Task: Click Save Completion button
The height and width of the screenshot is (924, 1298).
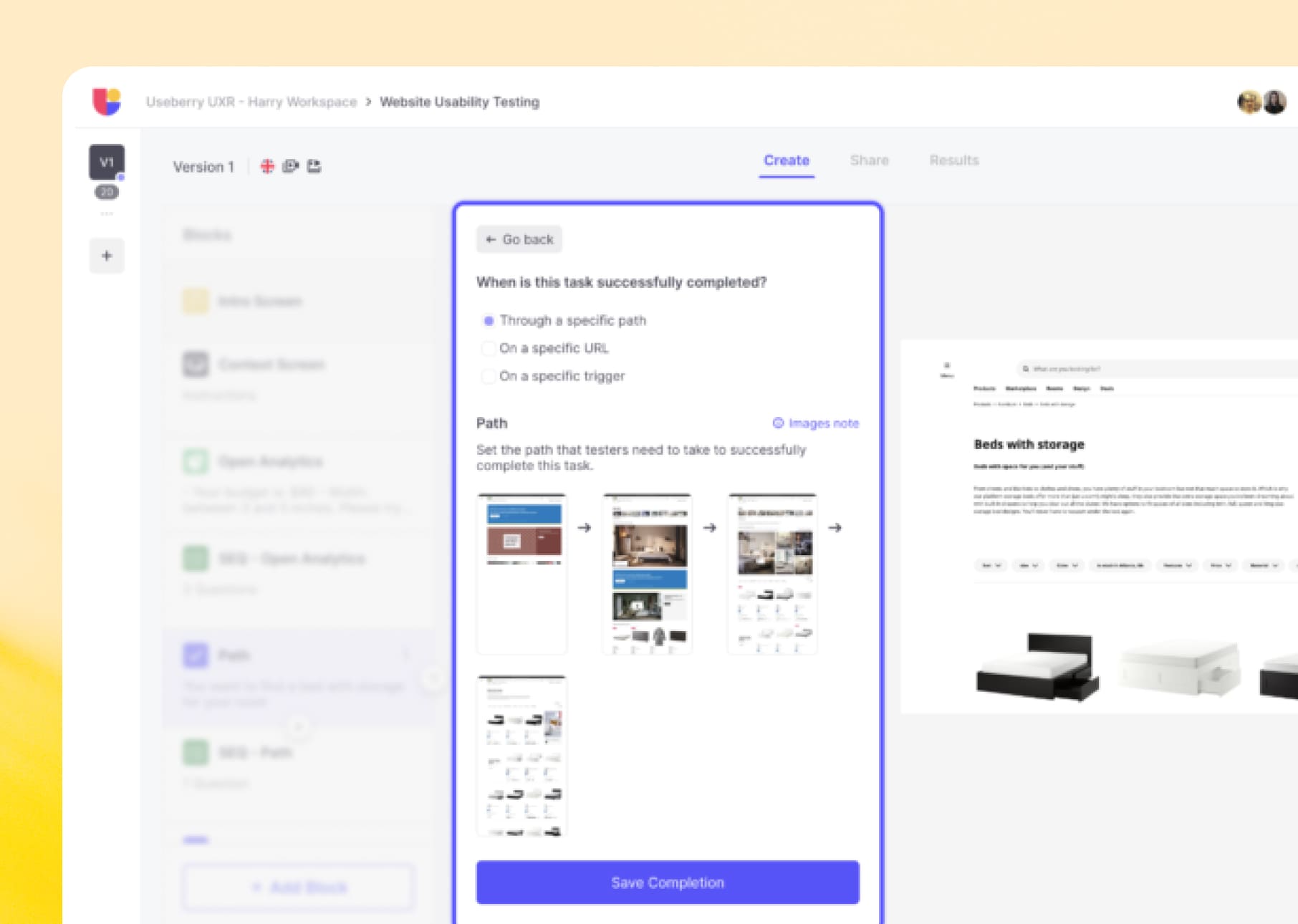Action: click(668, 882)
